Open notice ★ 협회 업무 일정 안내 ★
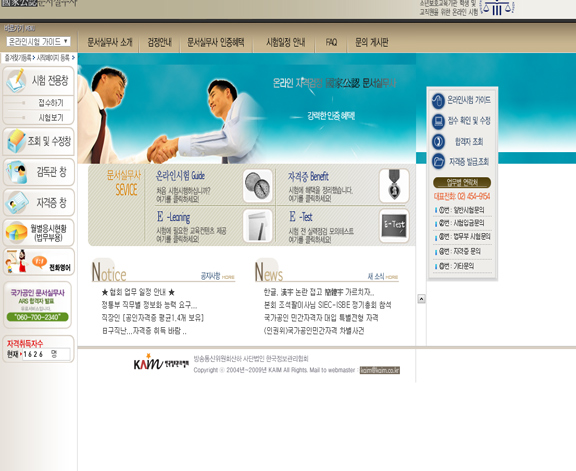 [138, 292]
